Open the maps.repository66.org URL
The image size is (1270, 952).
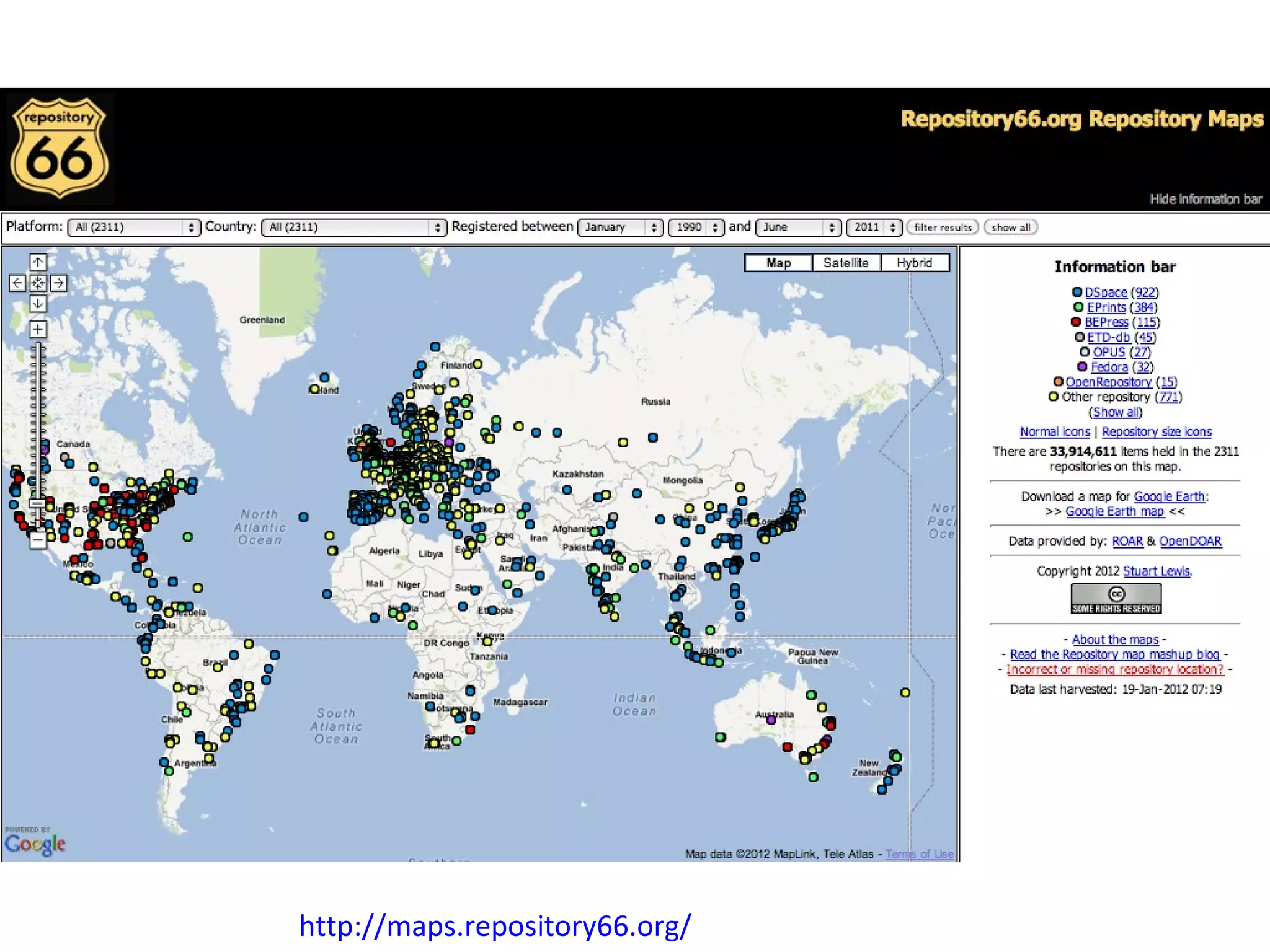point(495,926)
